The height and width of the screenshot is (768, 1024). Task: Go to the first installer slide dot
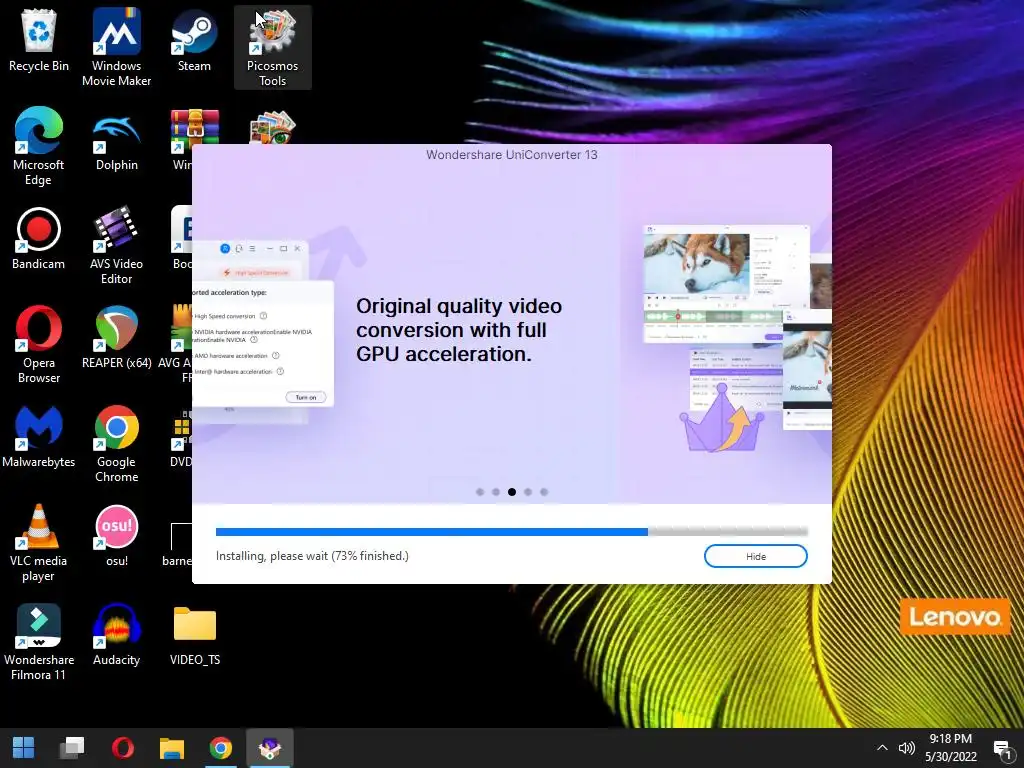[x=480, y=492]
